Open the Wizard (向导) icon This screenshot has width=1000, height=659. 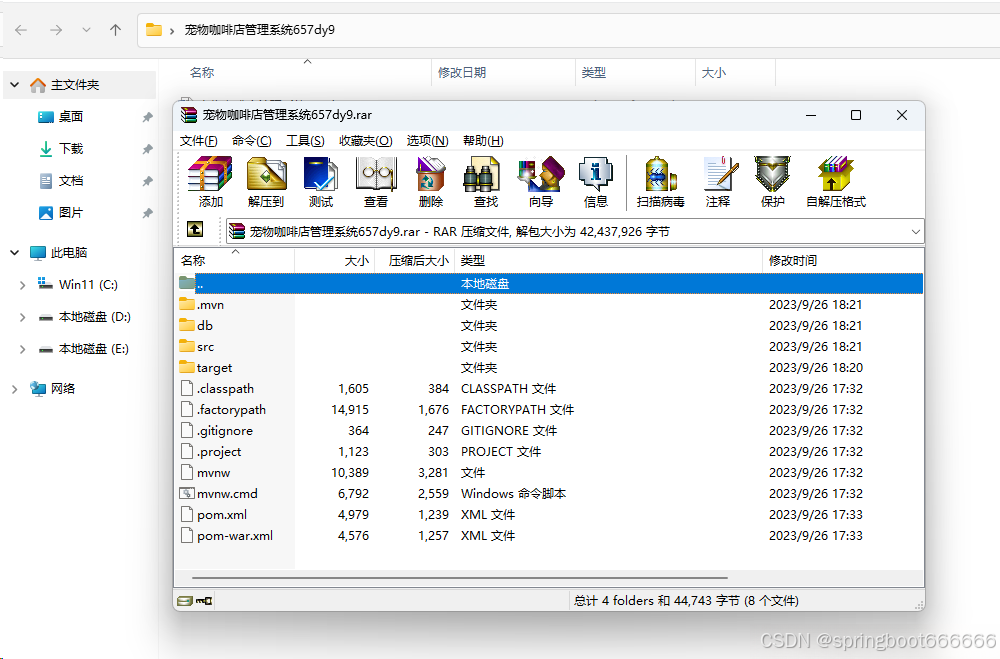pos(541,182)
